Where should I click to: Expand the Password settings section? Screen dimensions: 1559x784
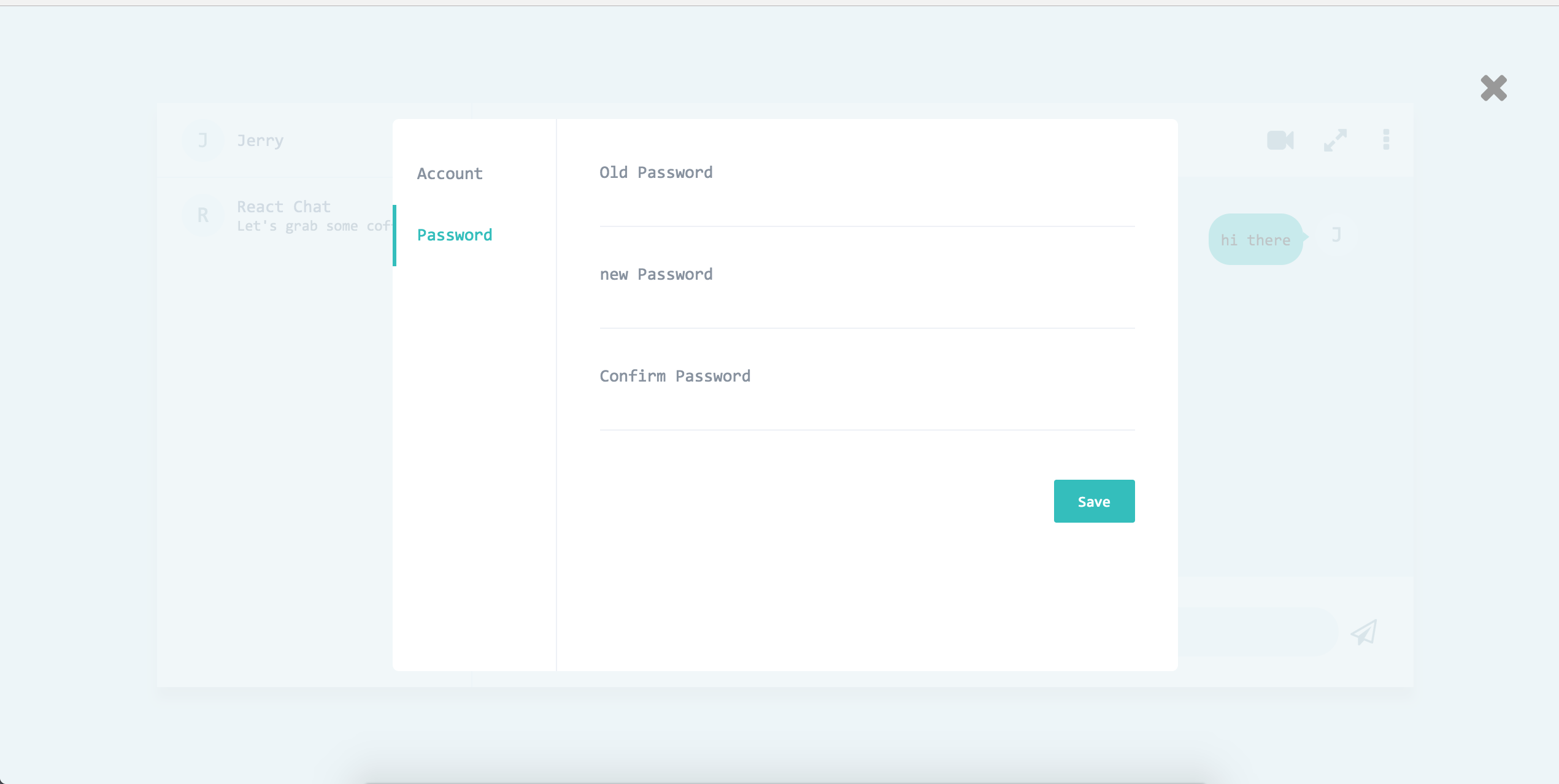[x=454, y=234]
